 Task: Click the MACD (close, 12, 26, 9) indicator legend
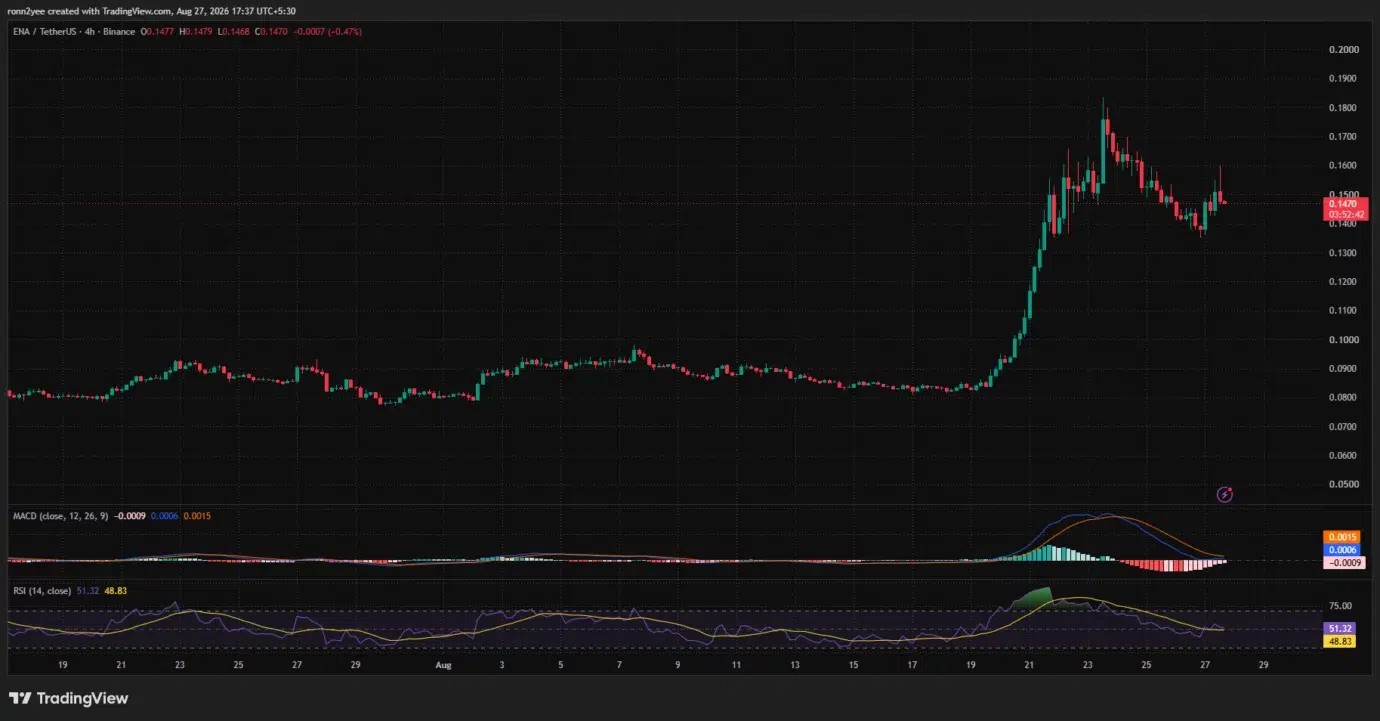click(60, 516)
